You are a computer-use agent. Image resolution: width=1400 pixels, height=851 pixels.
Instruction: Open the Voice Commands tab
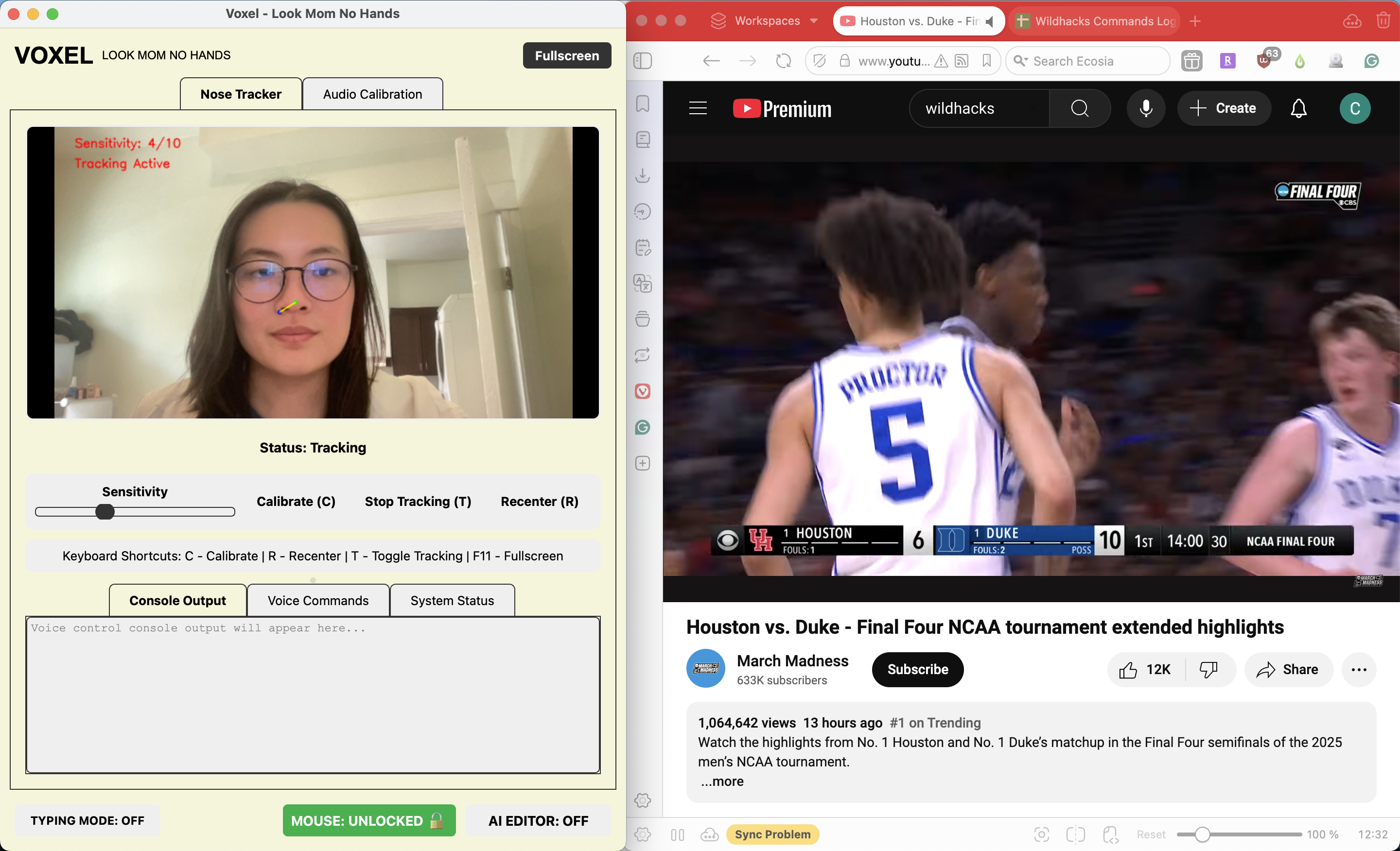317,601
